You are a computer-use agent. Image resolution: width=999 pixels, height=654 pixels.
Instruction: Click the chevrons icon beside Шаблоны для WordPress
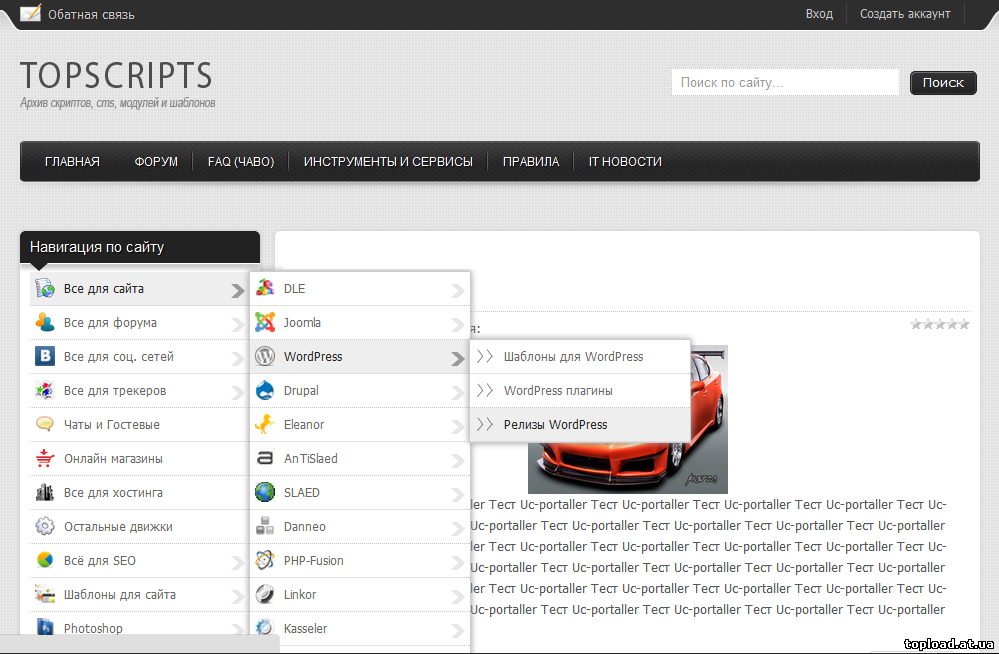485,356
